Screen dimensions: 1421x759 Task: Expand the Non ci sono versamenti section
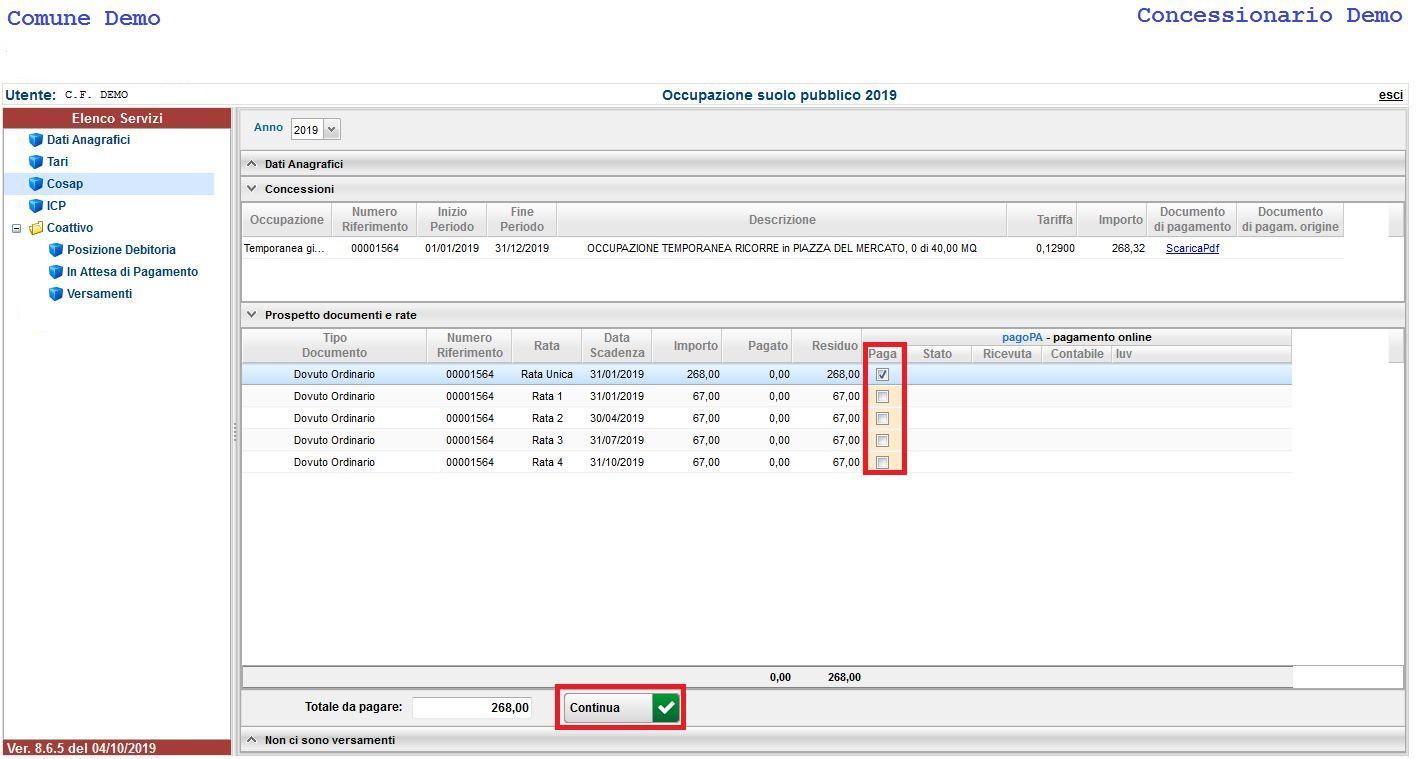tap(252, 740)
